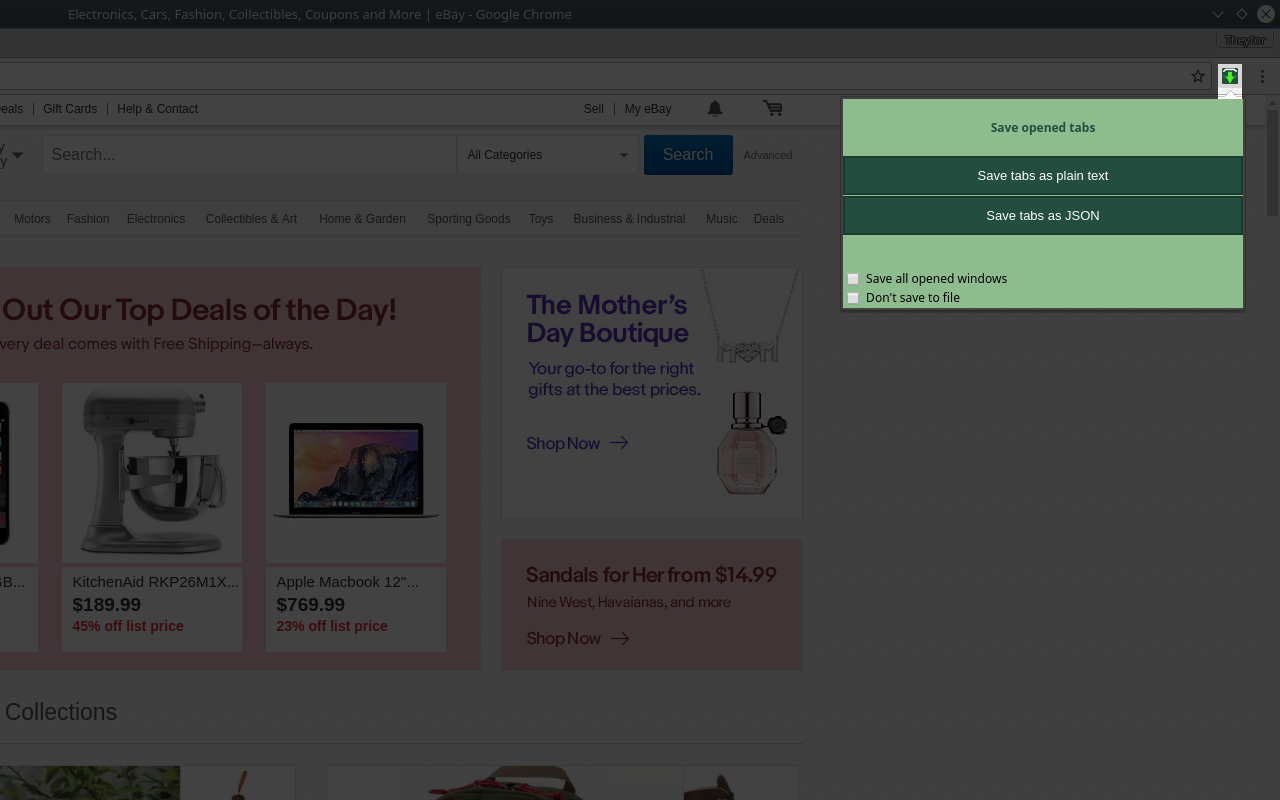This screenshot has height=800, width=1280.
Task: Click the Sandals for Her from $14.99 headline
Action: coord(651,575)
